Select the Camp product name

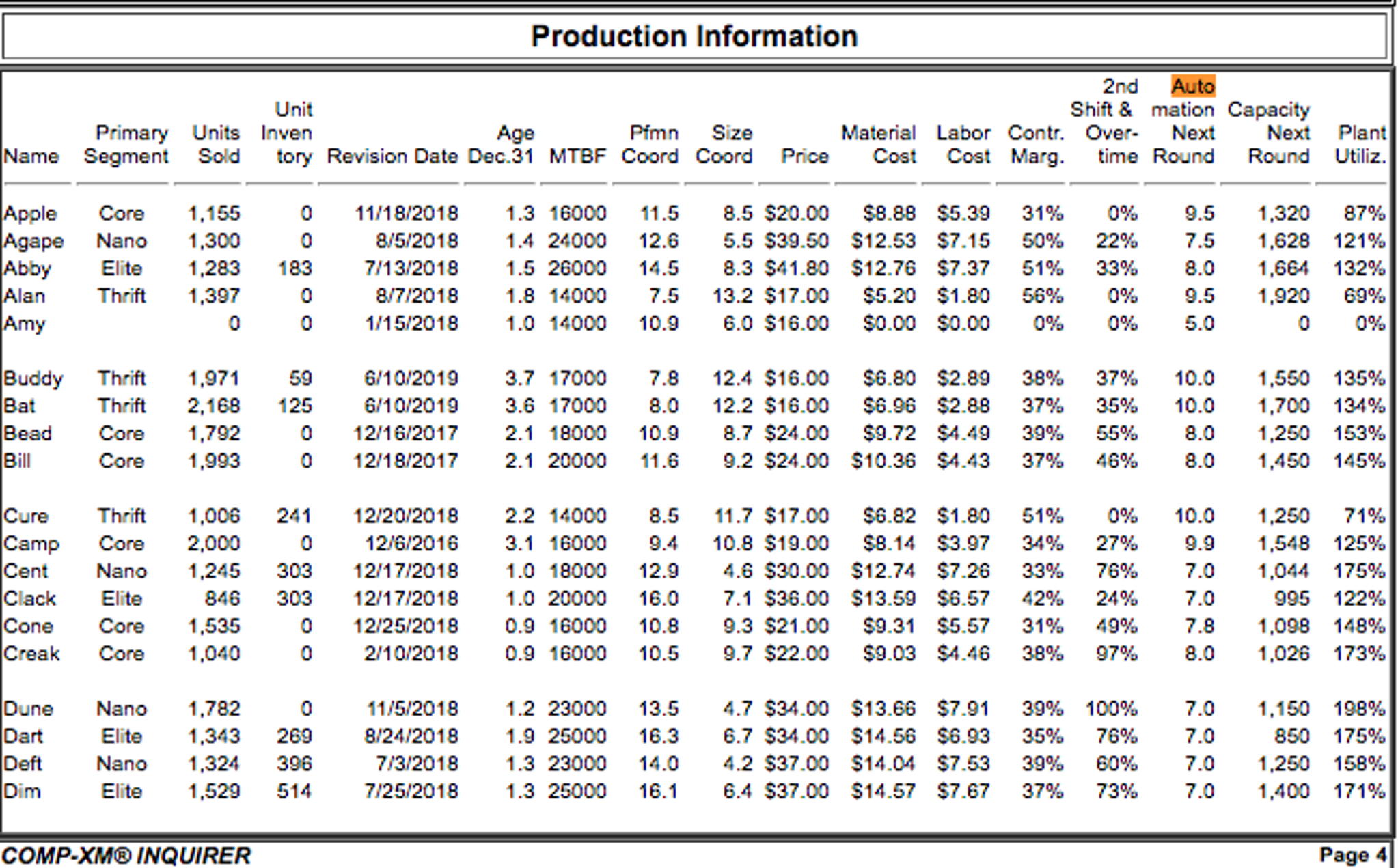tap(31, 544)
